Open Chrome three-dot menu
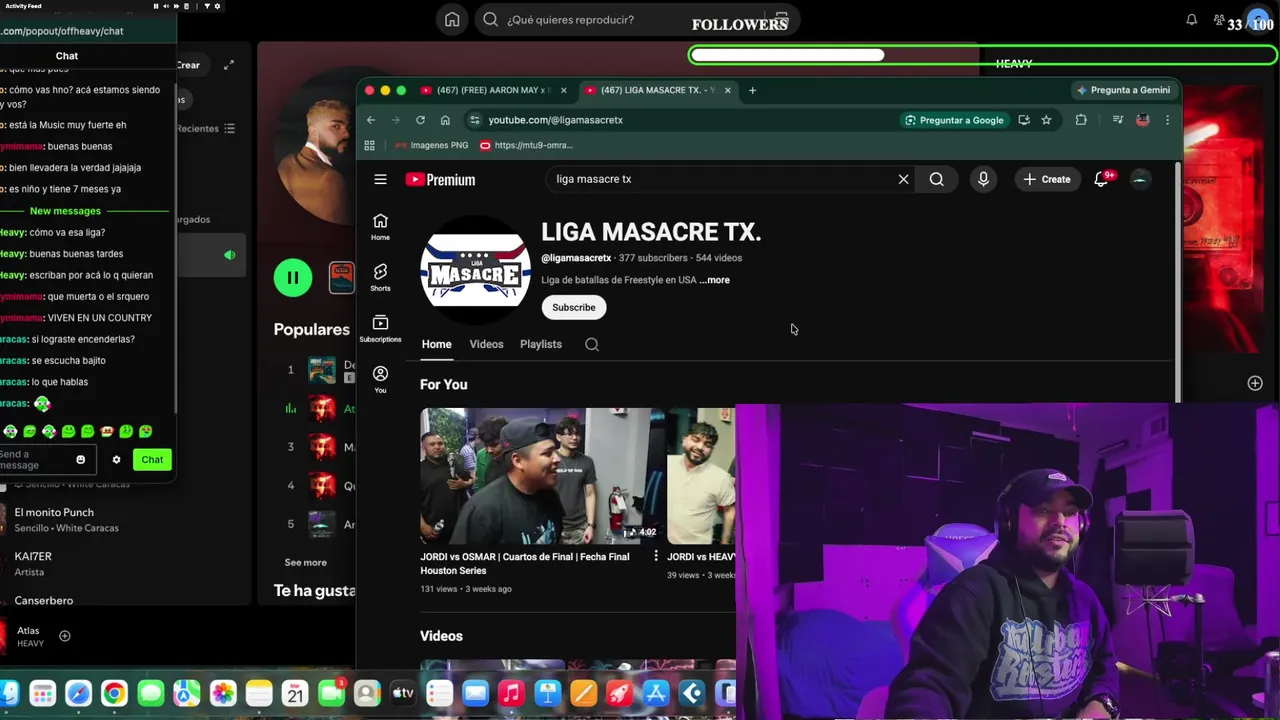 pos(1167,120)
